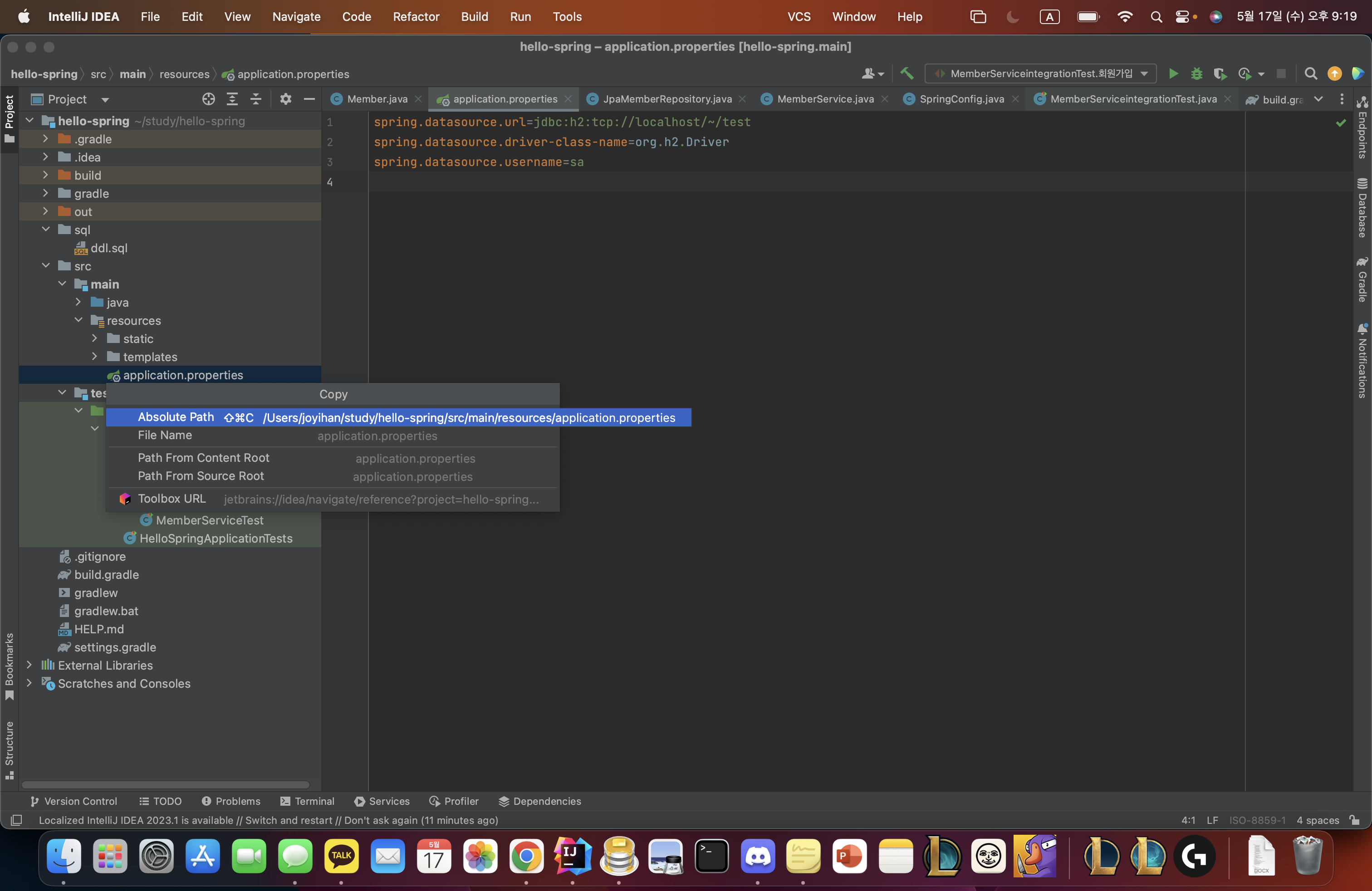Open Project panel gear options
Viewport: 1372px width, 891px height.
[x=285, y=99]
